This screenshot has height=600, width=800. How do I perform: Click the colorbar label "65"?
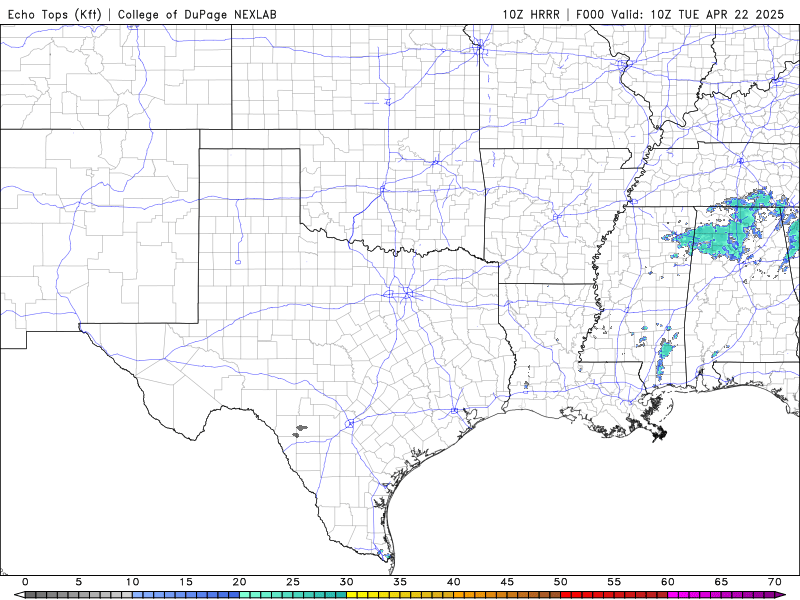721,582
